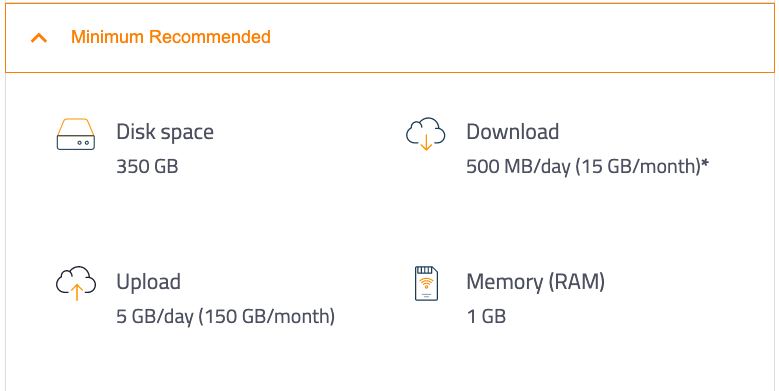This screenshot has height=391, width=779.
Task: Click the memory card RAM icon
Action: pyautogui.click(x=426, y=283)
